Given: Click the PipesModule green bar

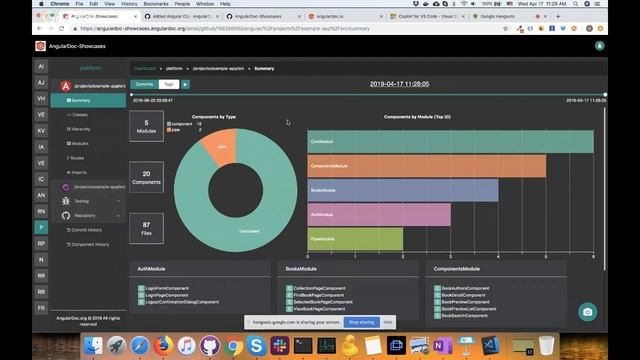Looking at the screenshot, I should [355, 239].
